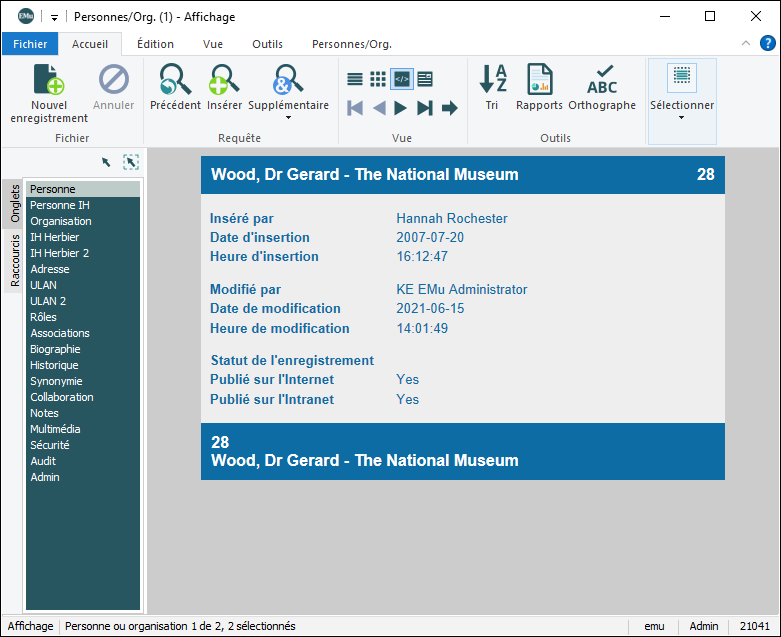The image size is (781, 637).
Task: Toggle the details form view
Action: coord(425,79)
